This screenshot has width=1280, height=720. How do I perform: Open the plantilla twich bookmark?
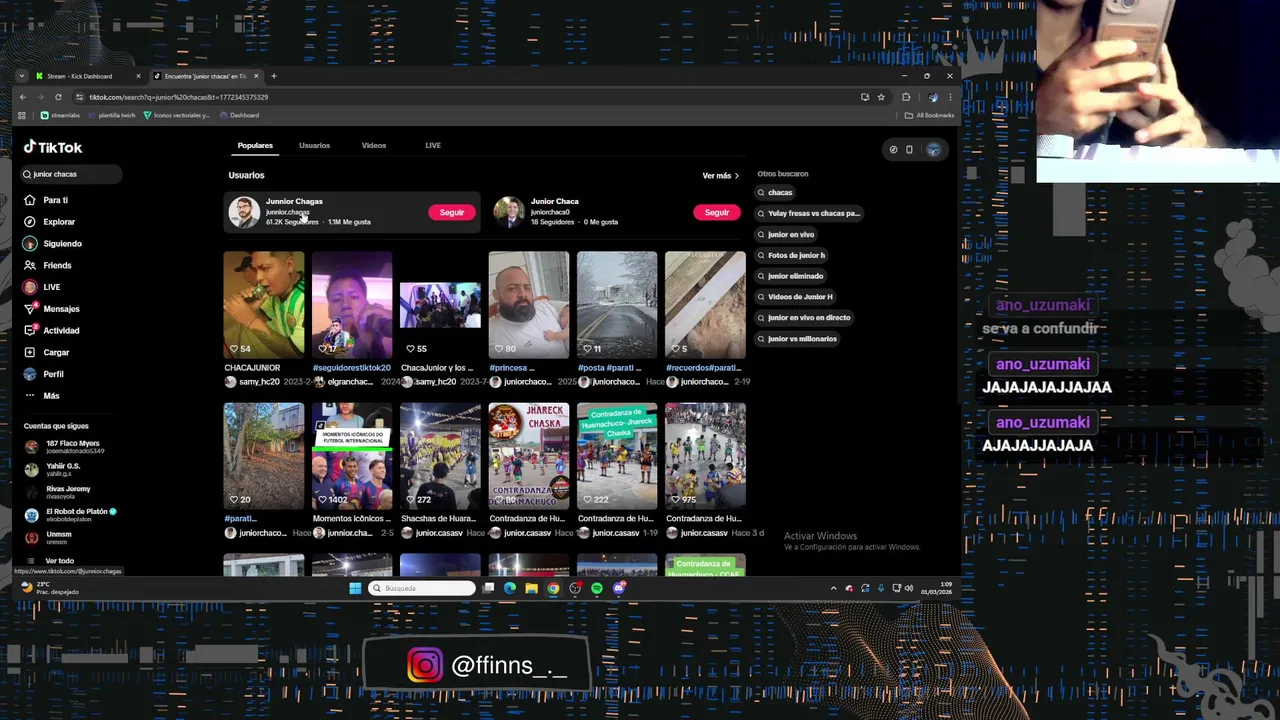112,115
